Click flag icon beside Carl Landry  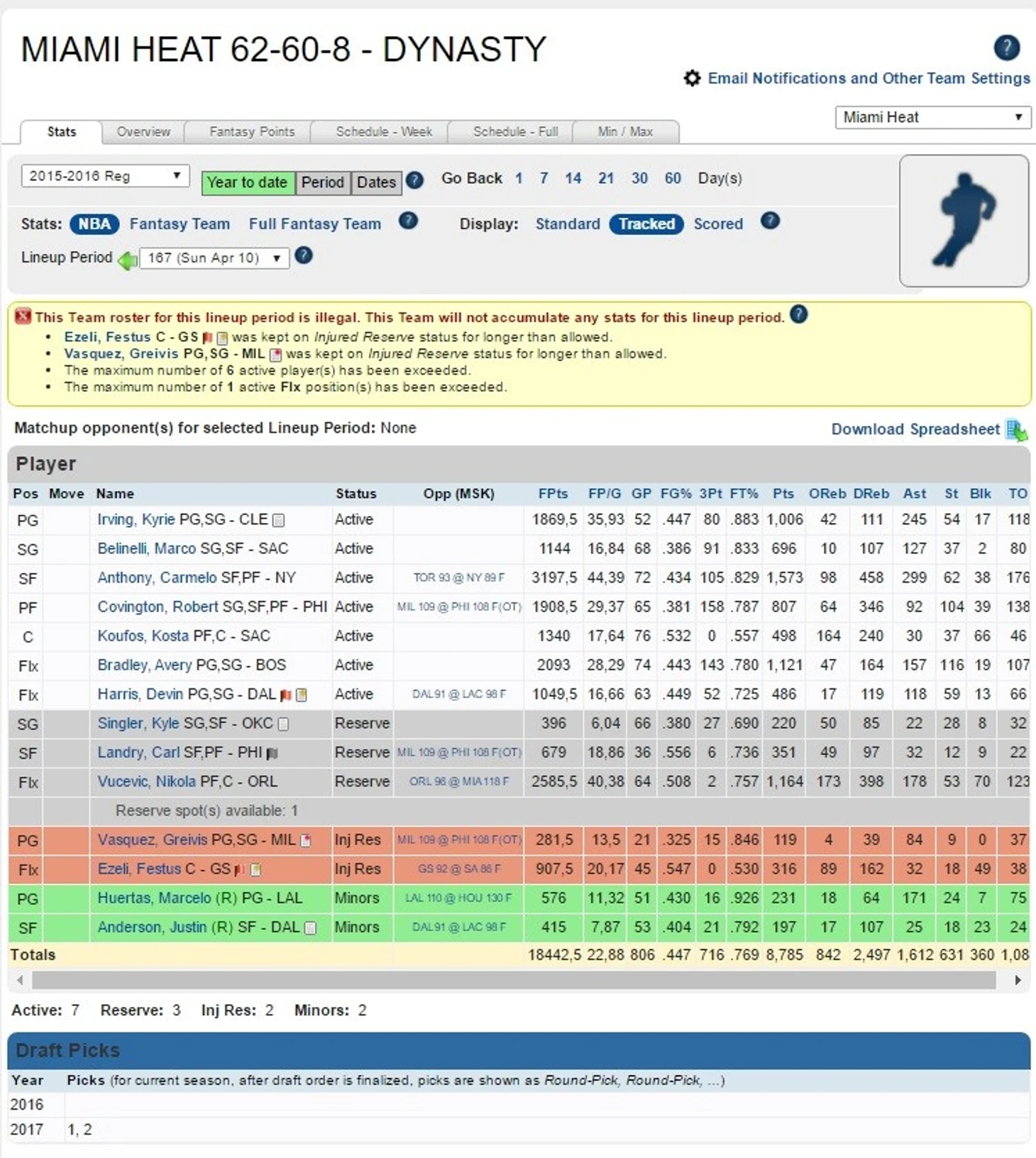click(272, 753)
